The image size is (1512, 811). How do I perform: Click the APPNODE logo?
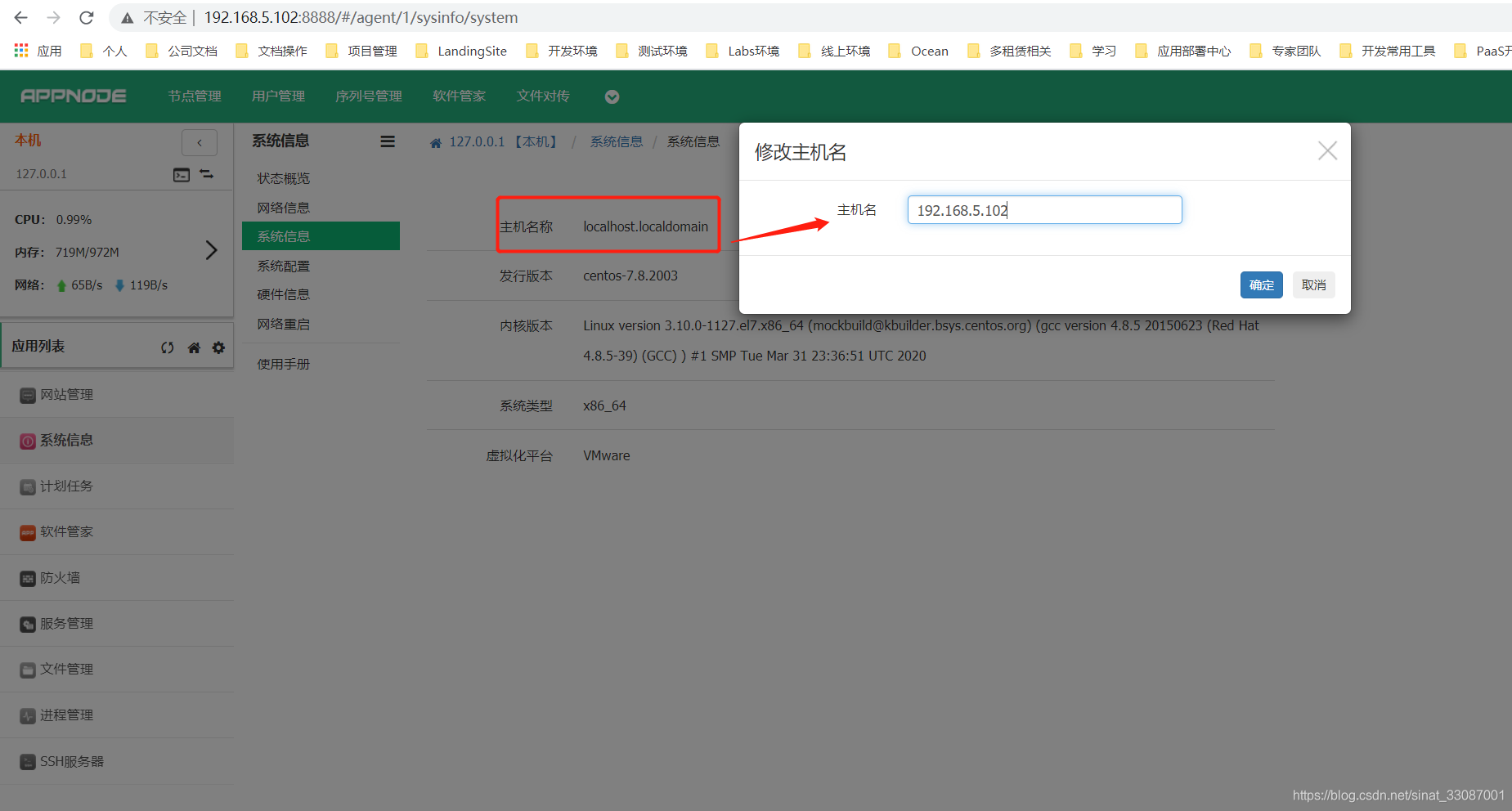(x=74, y=96)
